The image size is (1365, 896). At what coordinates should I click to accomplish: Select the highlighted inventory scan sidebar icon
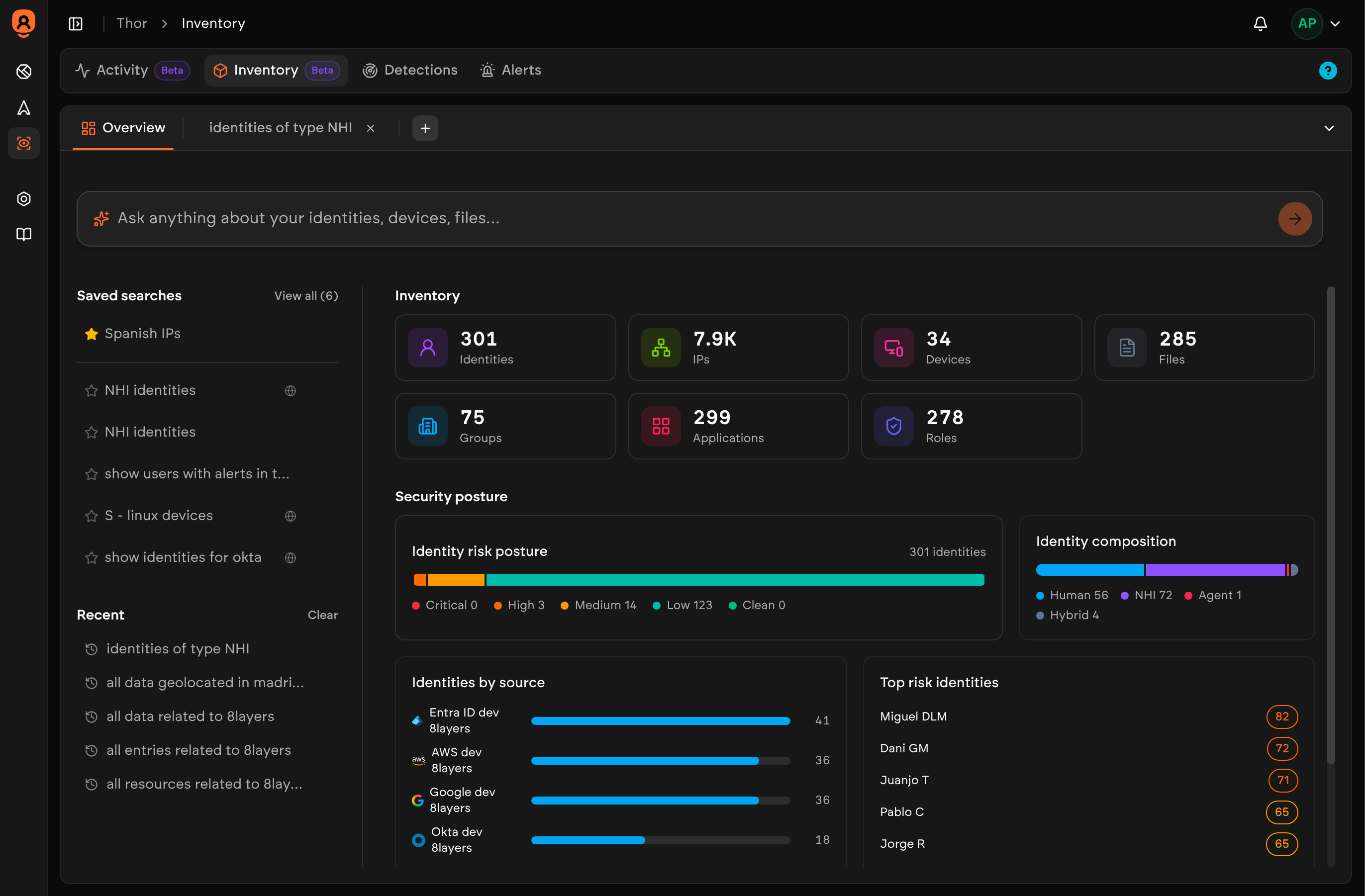[23, 143]
